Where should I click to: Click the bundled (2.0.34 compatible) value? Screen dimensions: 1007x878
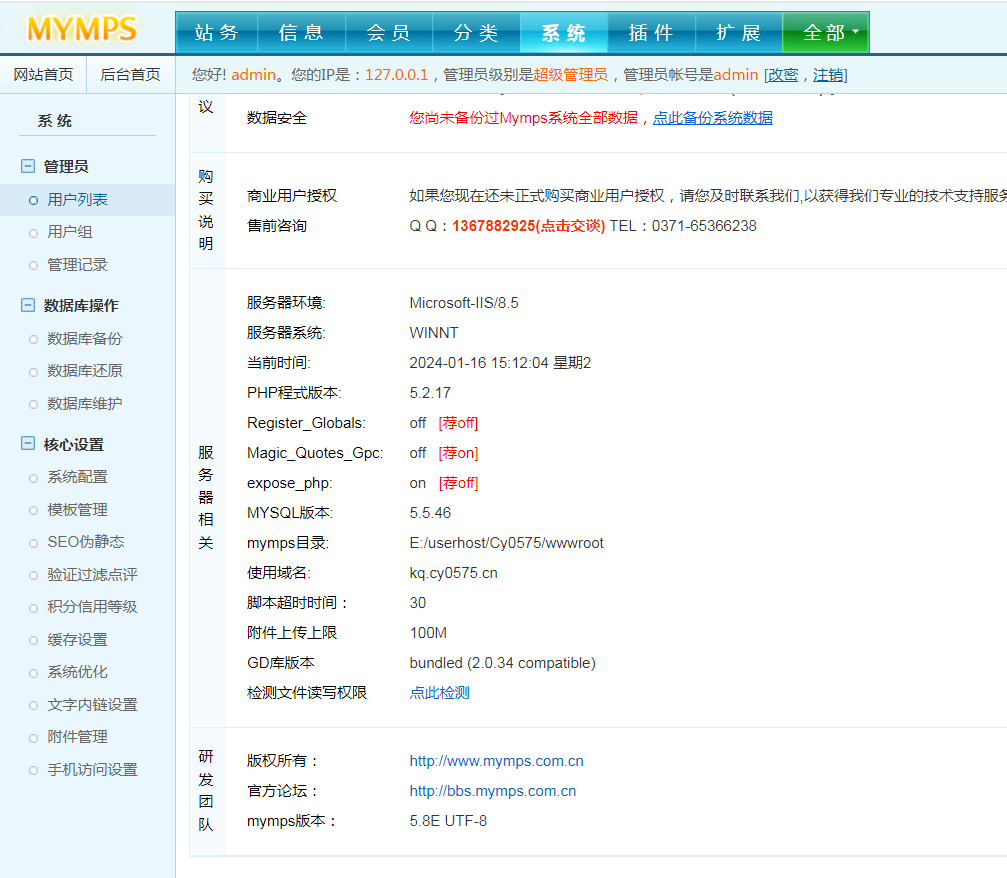pos(503,663)
